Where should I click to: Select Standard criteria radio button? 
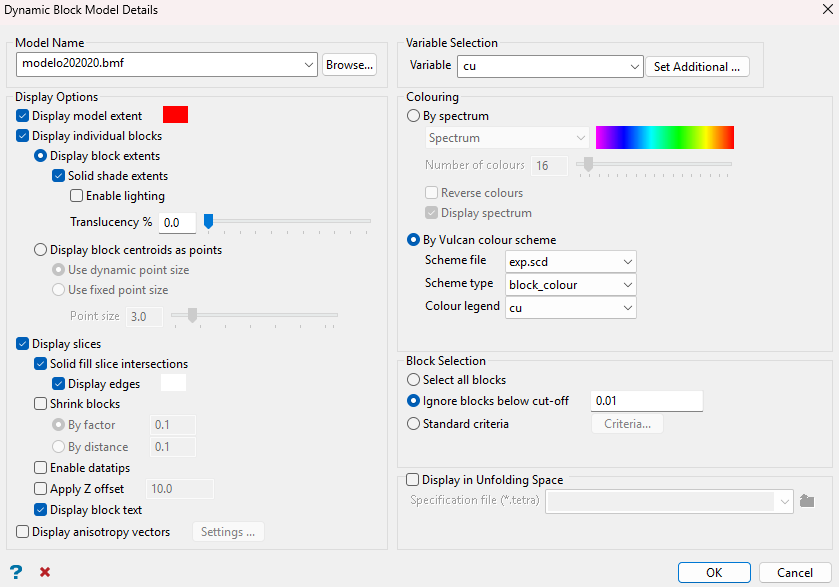pyautogui.click(x=413, y=424)
